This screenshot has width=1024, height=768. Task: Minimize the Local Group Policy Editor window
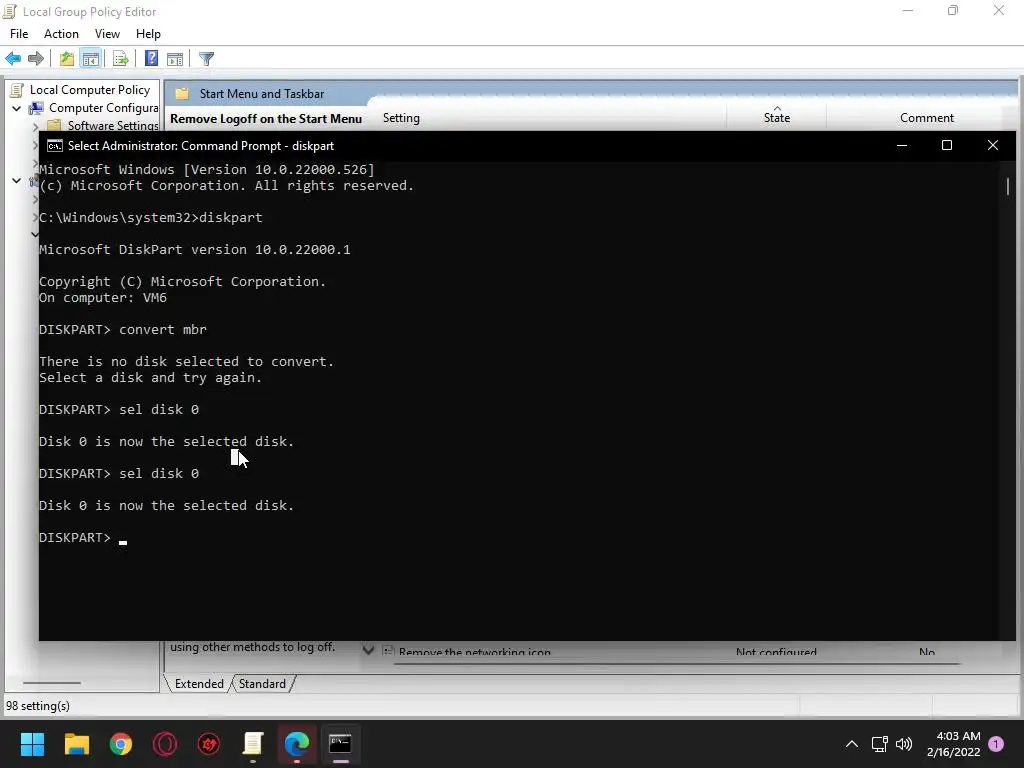[908, 11]
